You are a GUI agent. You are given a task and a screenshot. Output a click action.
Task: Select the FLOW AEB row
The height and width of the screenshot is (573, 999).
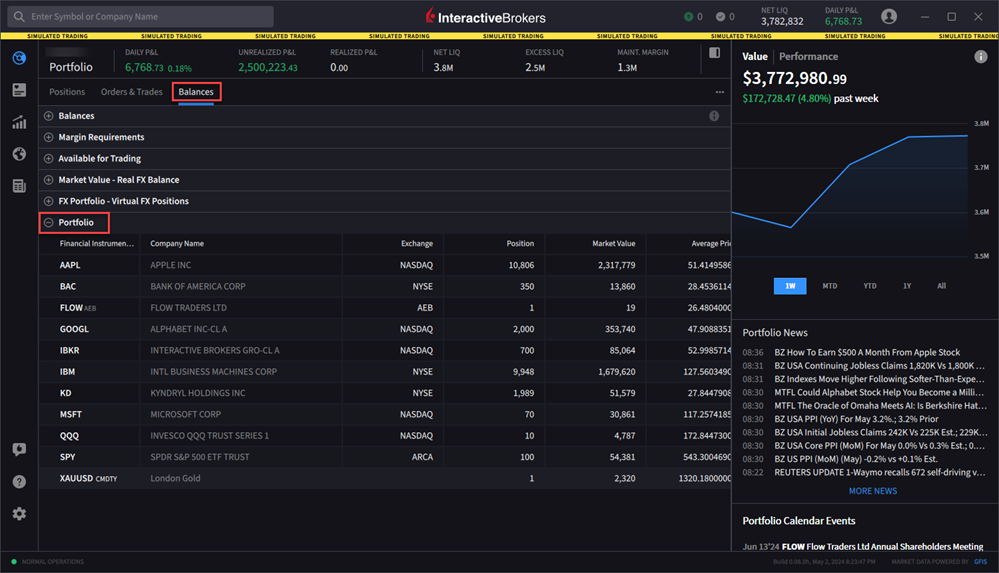point(385,308)
